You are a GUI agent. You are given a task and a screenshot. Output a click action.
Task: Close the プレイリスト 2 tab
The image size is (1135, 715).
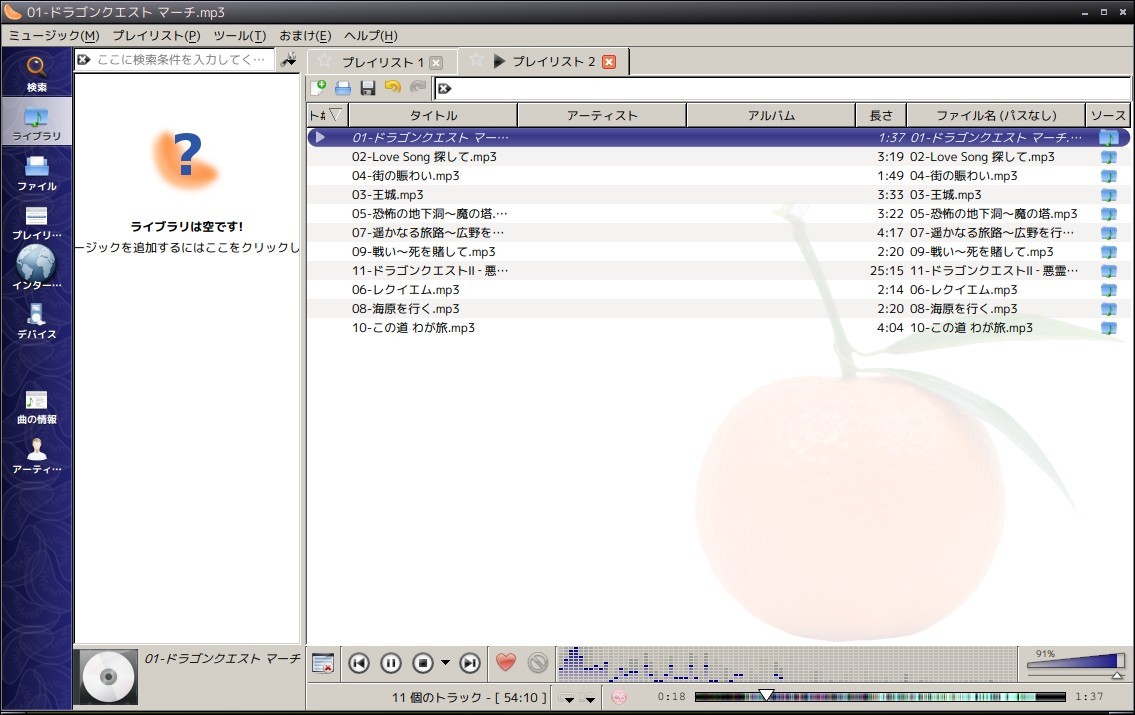[609, 62]
